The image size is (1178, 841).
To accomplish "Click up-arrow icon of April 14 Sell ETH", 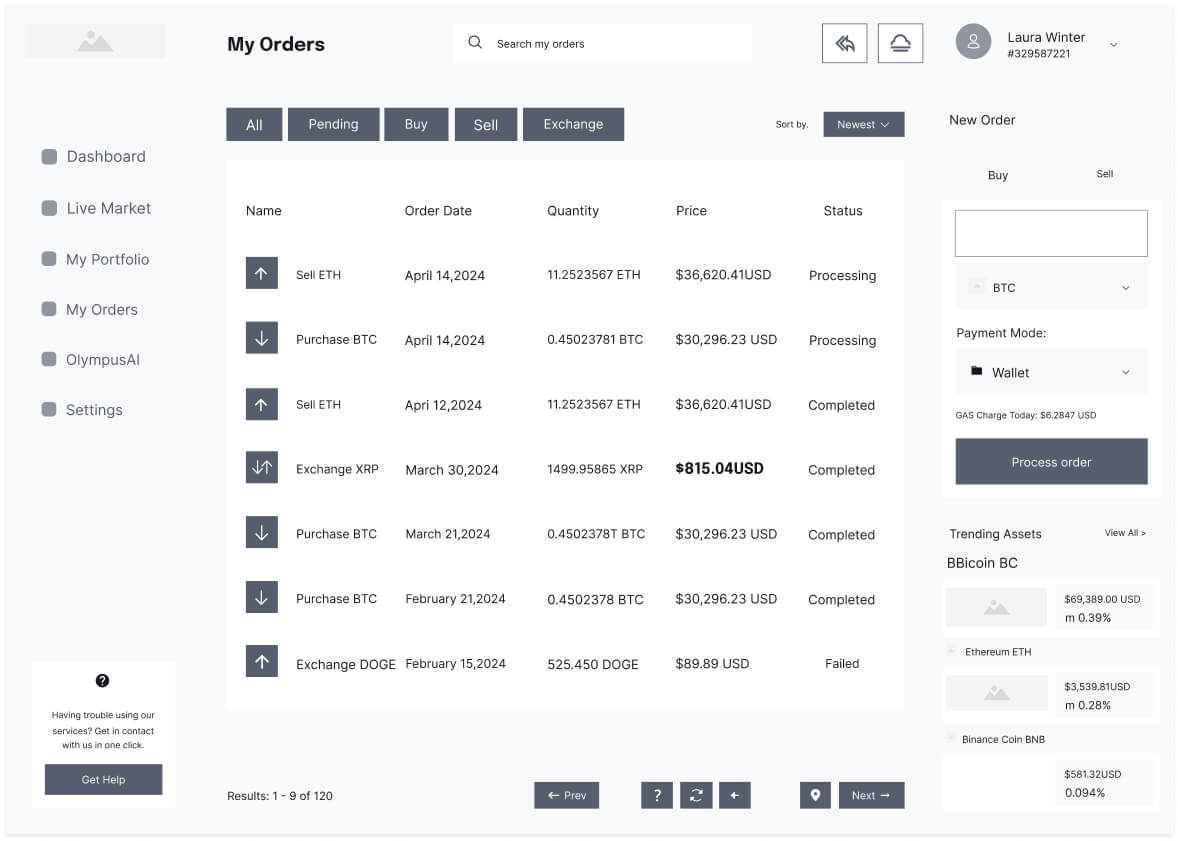I will pos(261,273).
